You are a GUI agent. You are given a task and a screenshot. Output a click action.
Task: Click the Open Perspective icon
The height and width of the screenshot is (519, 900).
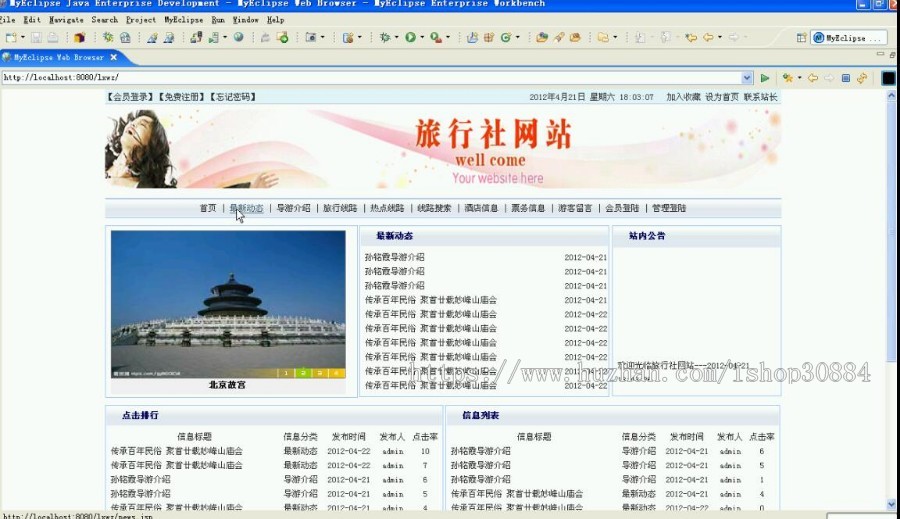point(802,38)
